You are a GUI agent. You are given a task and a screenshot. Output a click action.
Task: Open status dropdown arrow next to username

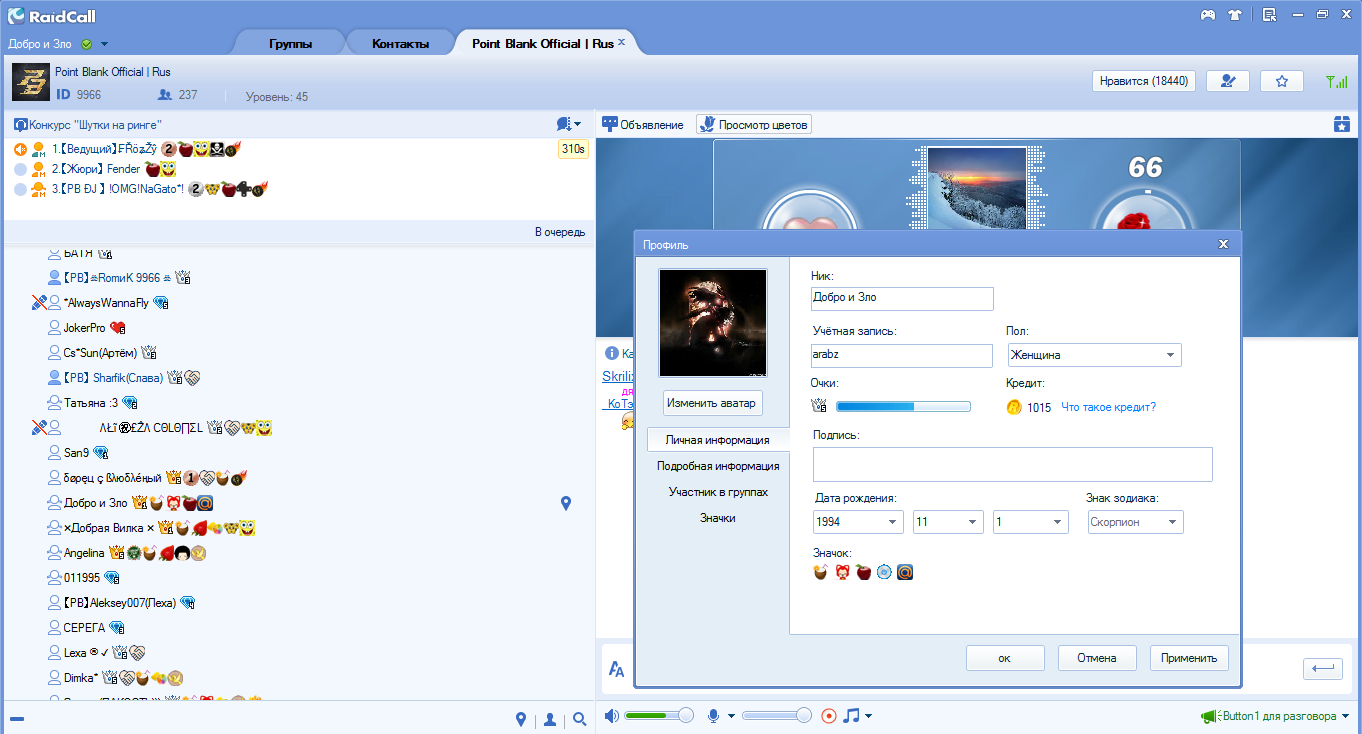(x=104, y=44)
